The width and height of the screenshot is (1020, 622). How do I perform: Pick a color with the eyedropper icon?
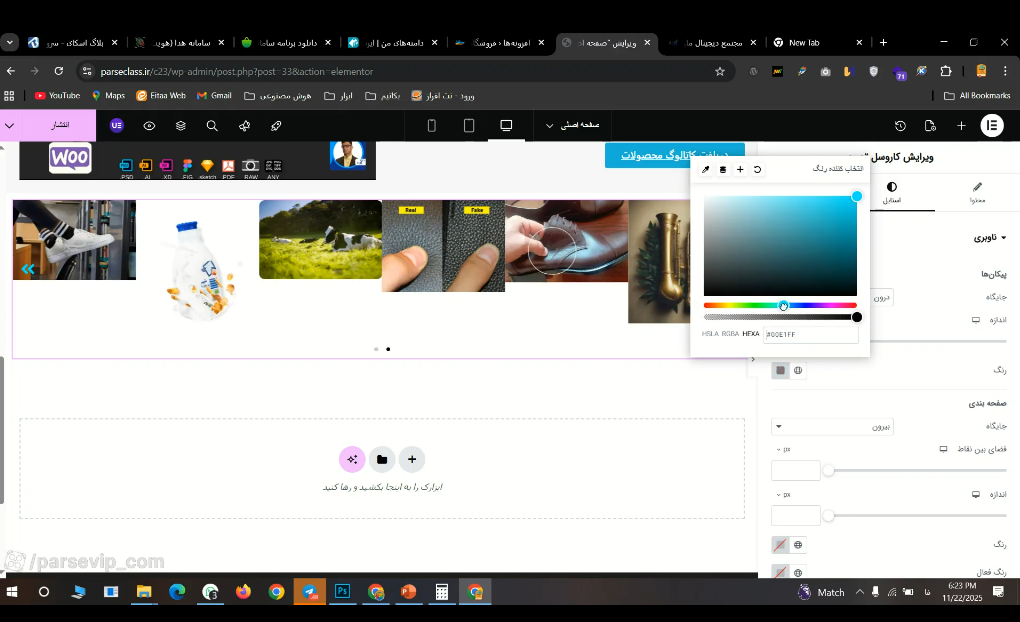pyautogui.click(x=705, y=170)
